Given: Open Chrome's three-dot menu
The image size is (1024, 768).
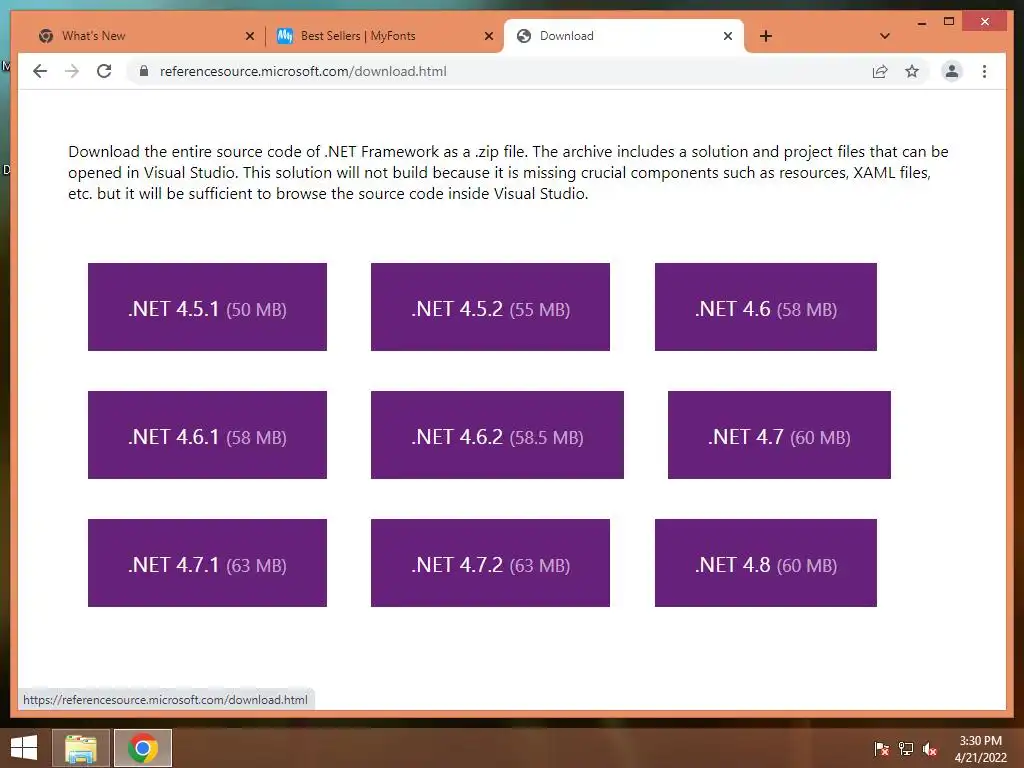Looking at the screenshot, I should [x=984, y=71].
